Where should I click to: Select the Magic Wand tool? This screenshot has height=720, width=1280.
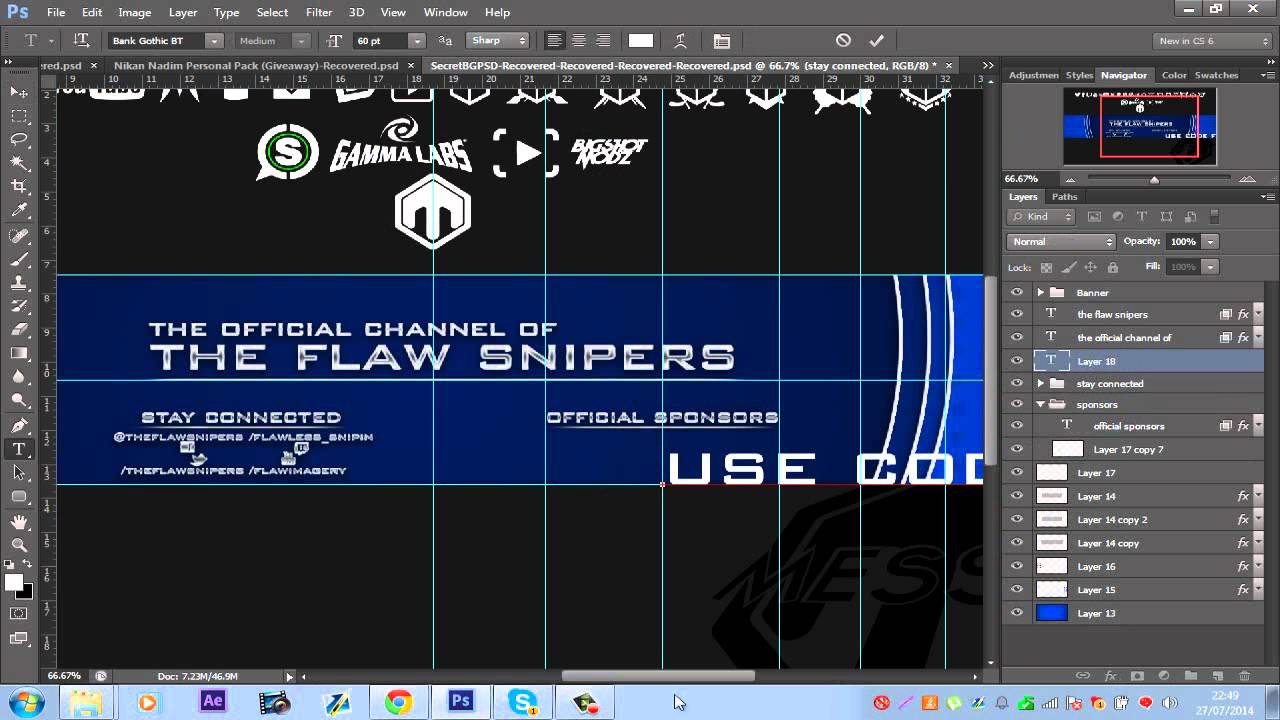tap(19, 163)
